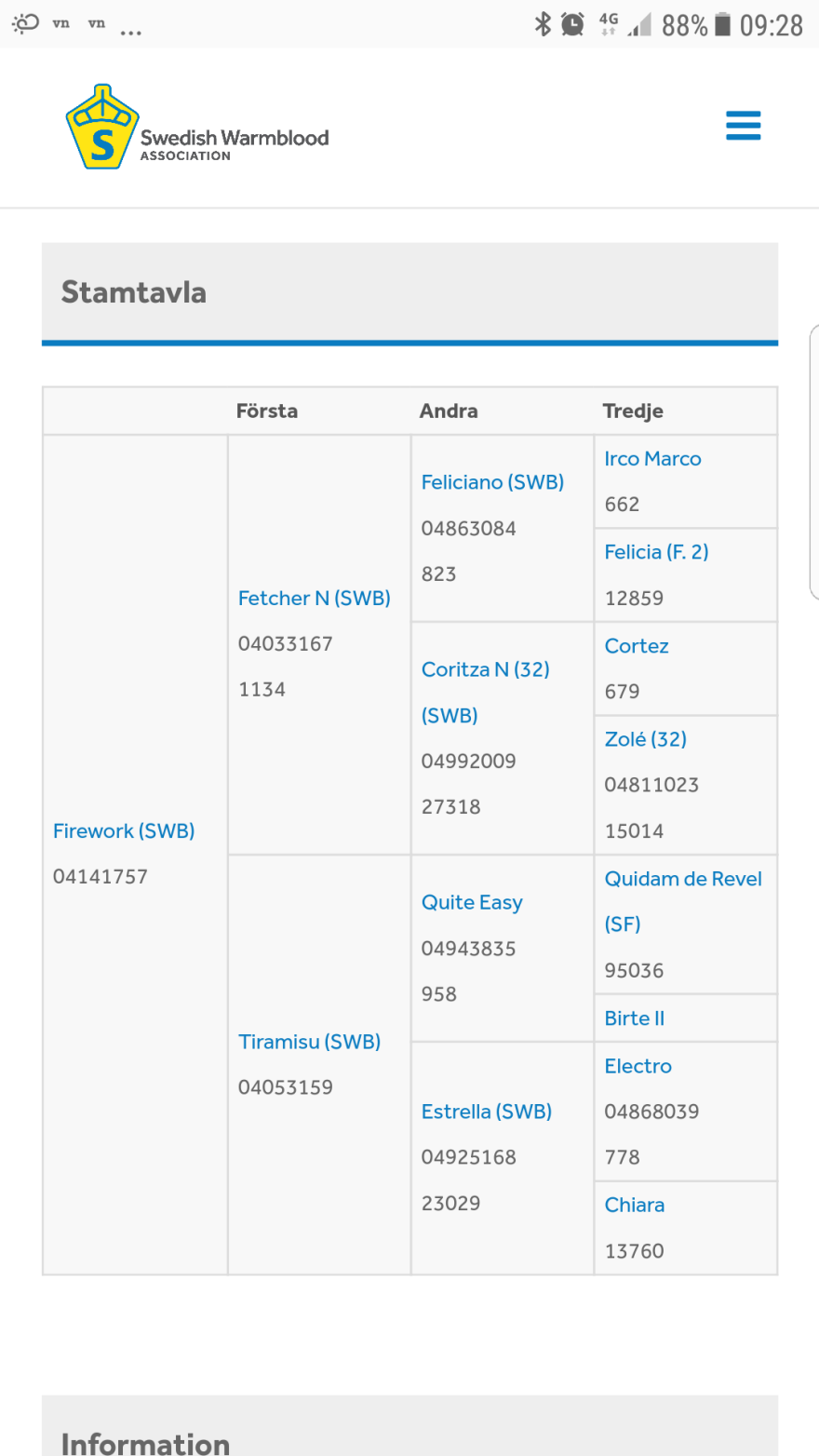
Task: Tap the signal strength status icon
Action: (x=639, y=24)
